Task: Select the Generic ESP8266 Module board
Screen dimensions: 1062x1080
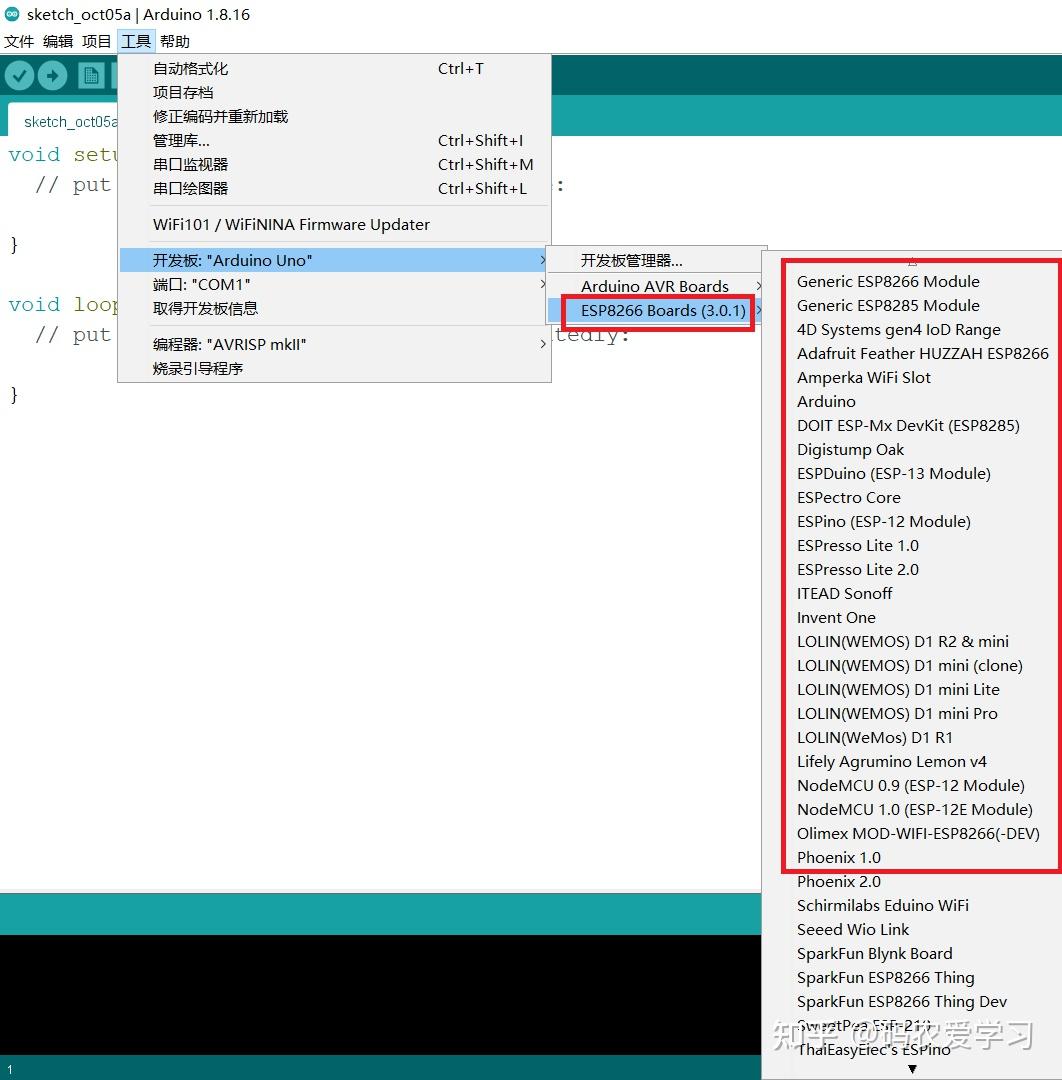Action: point(888,281)
